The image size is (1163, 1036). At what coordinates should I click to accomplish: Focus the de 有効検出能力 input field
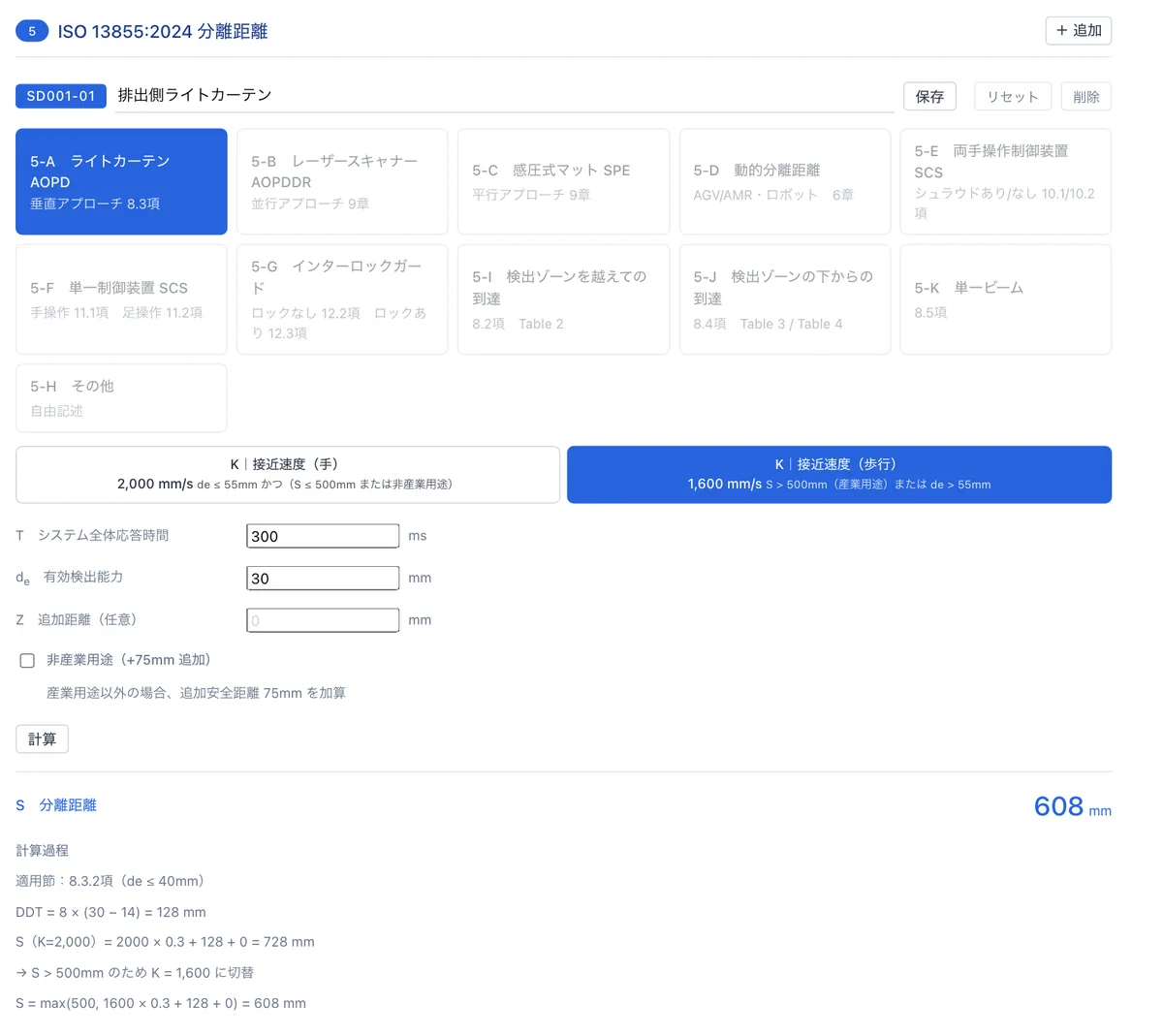[x=323, y=578]
